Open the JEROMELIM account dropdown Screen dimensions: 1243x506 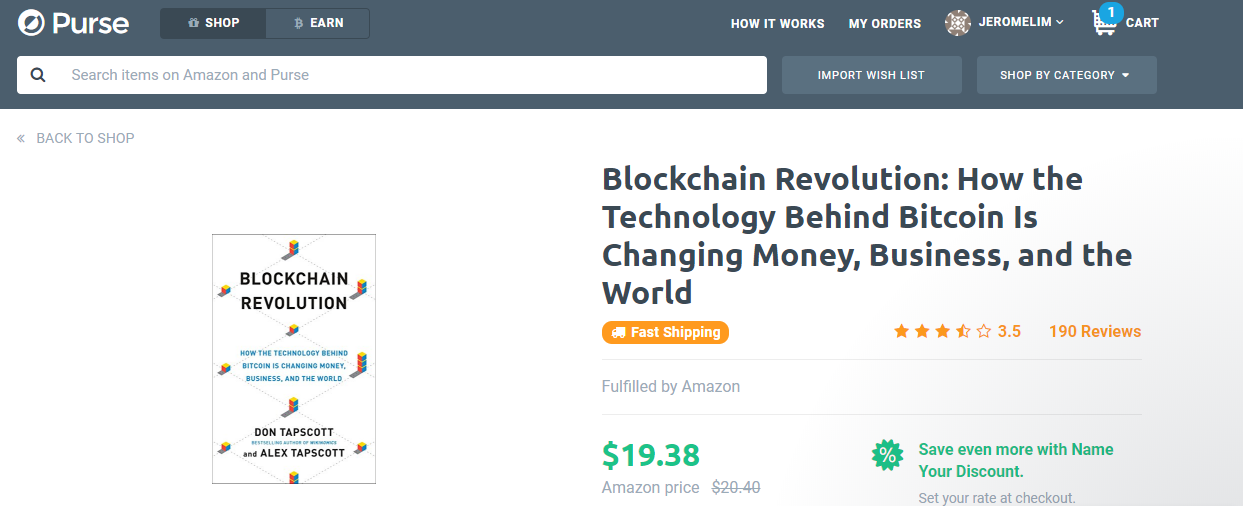pos(1021,23)
